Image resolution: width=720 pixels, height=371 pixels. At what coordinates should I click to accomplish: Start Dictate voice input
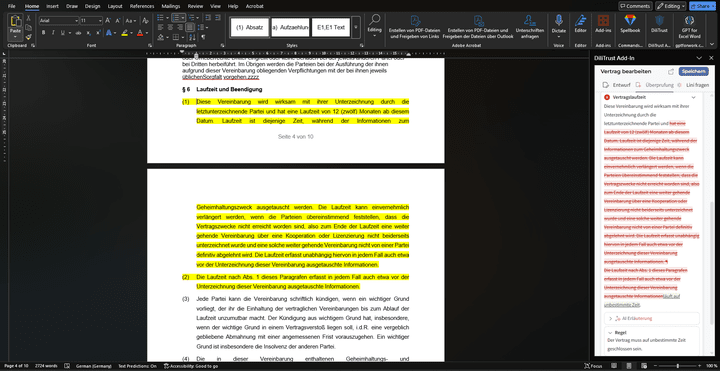coord(559,24)
